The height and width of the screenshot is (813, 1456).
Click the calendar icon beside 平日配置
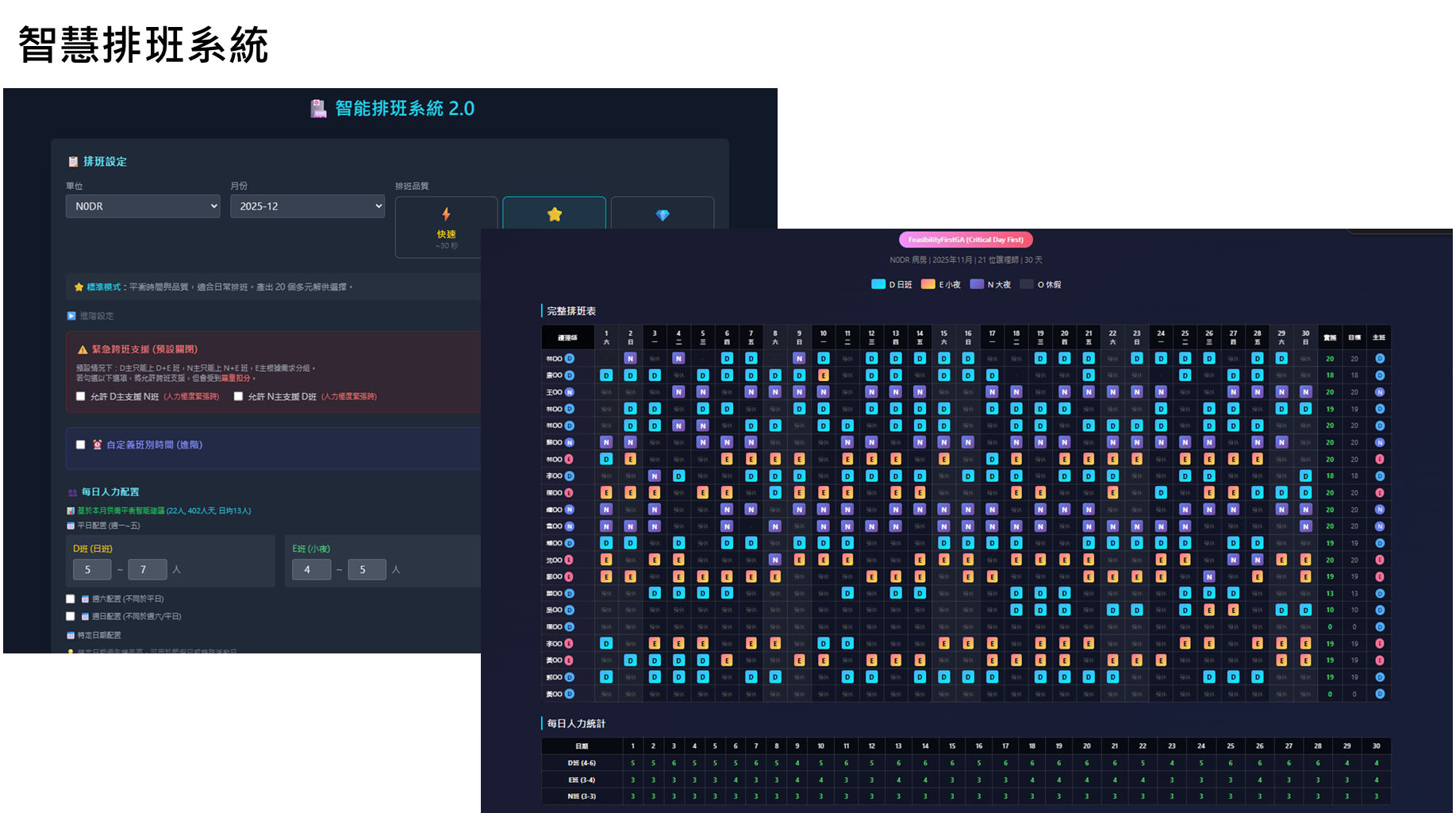tap(71, 526)
